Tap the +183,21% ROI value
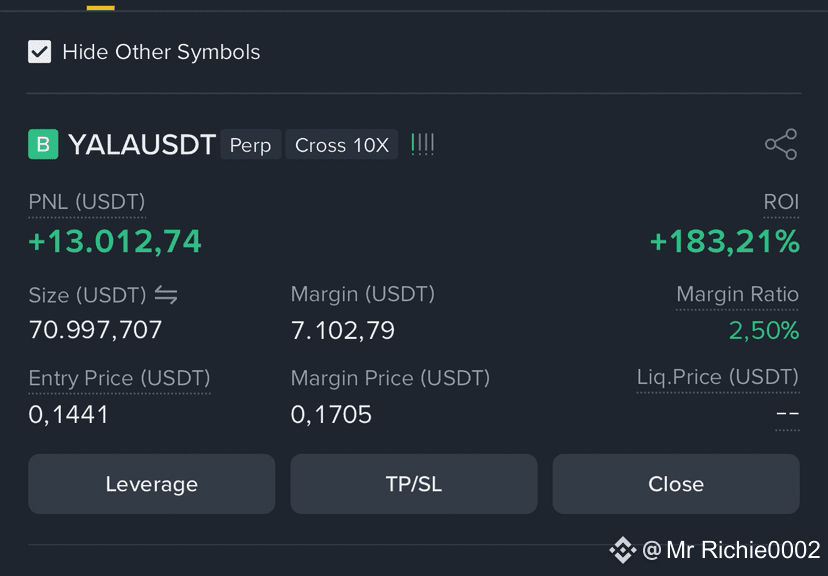828x576 pixels. pos(724,242)
